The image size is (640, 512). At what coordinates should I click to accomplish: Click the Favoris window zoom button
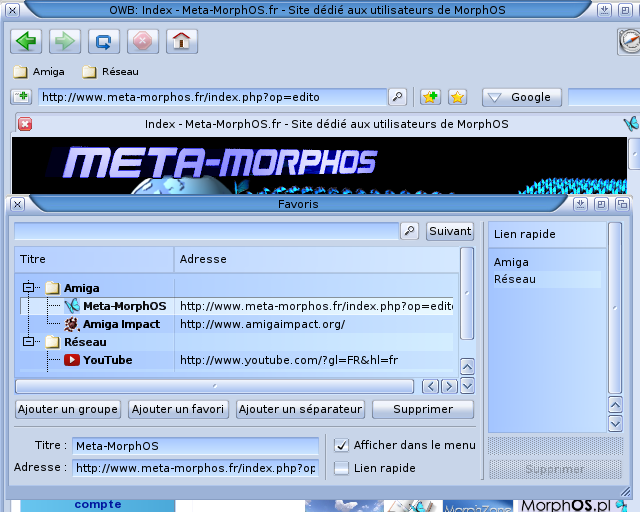click(601, 204)
